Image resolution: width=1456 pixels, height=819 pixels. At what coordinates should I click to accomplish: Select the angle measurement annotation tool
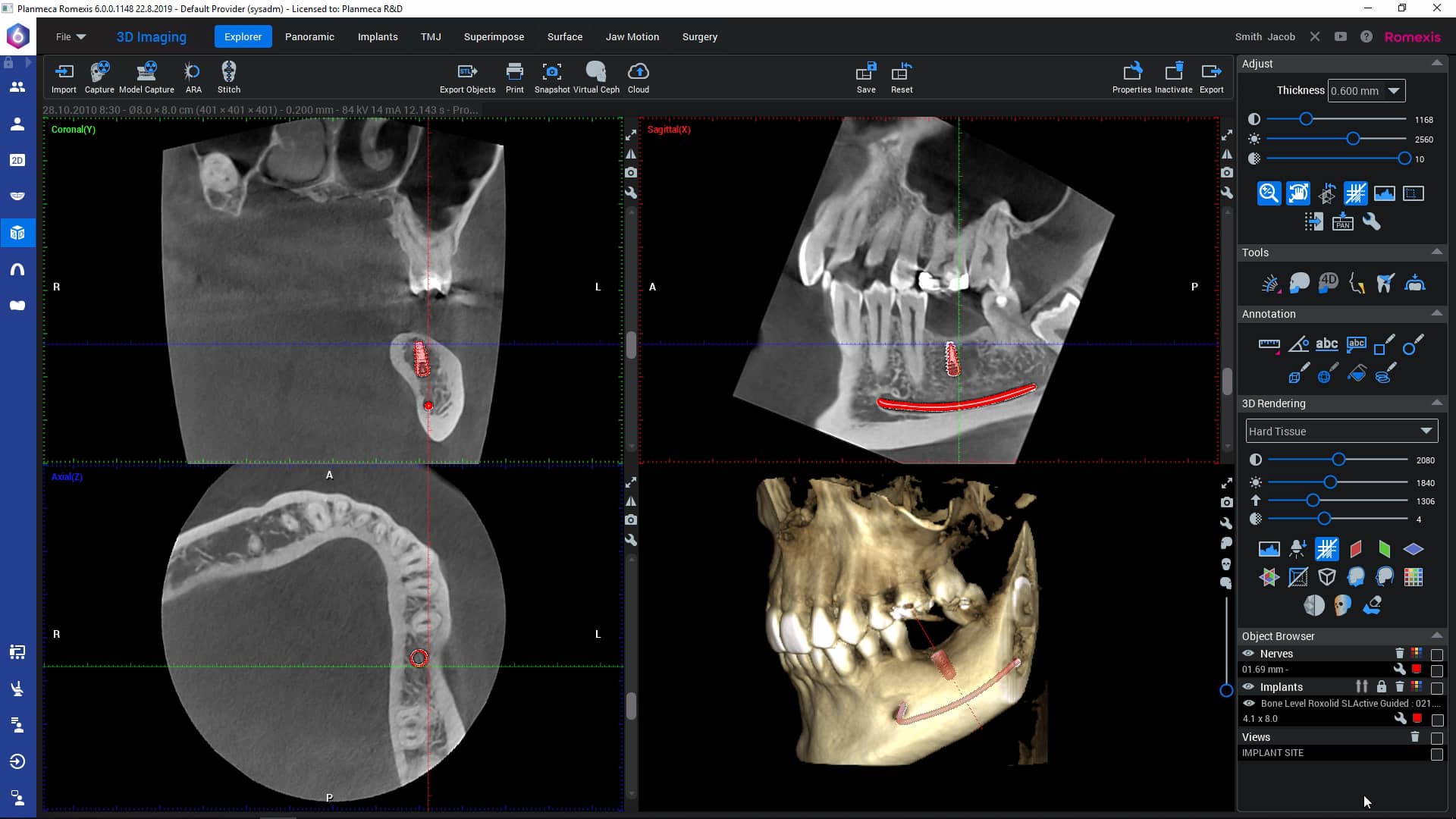tap(1298, 344)
